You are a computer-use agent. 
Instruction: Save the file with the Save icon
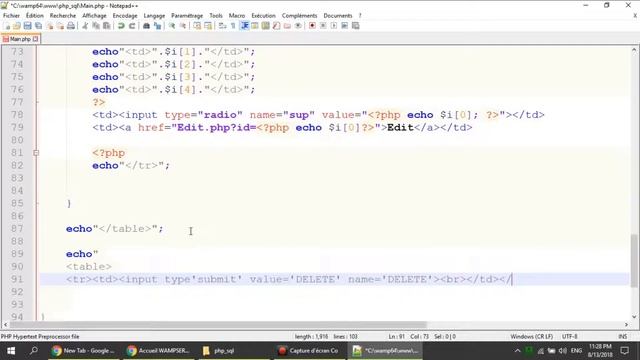tap(28, 26)
